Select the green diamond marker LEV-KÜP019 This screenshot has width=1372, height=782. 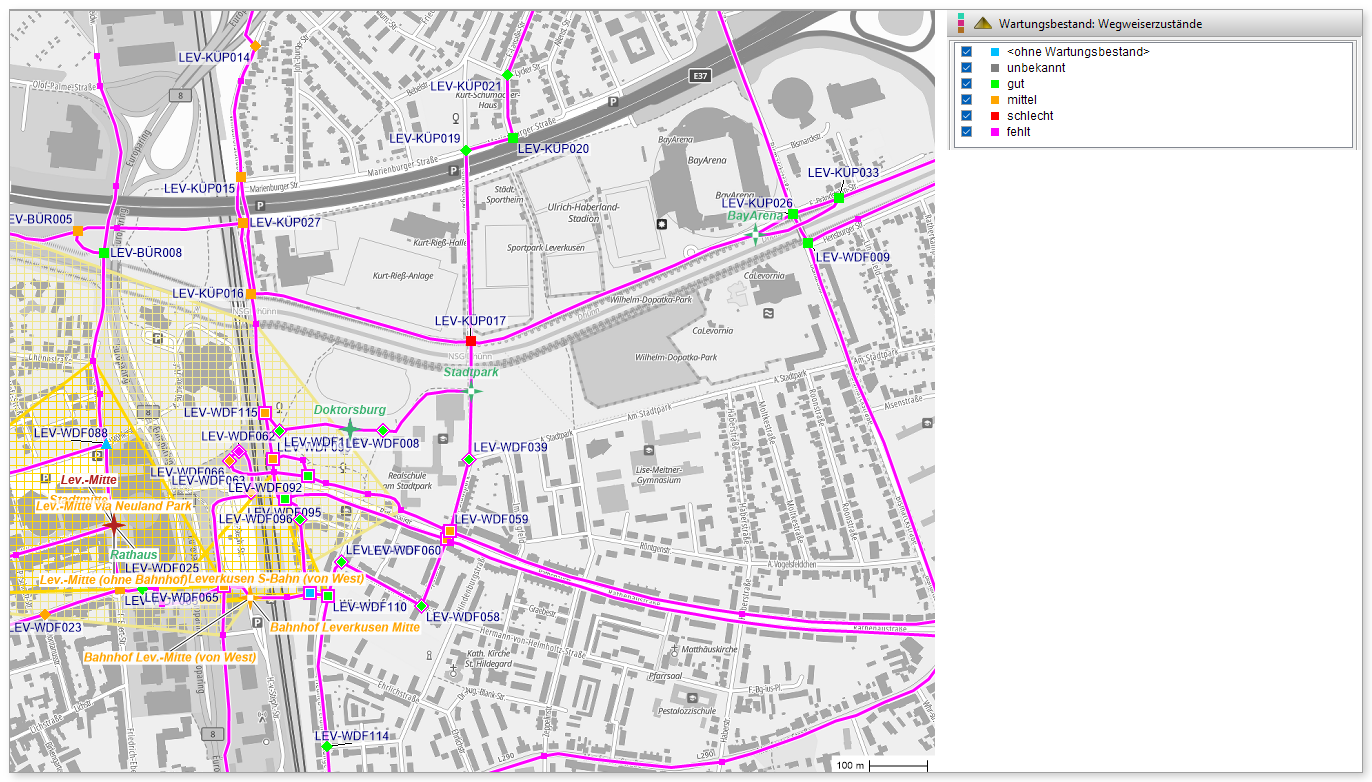tap(465, 151)
